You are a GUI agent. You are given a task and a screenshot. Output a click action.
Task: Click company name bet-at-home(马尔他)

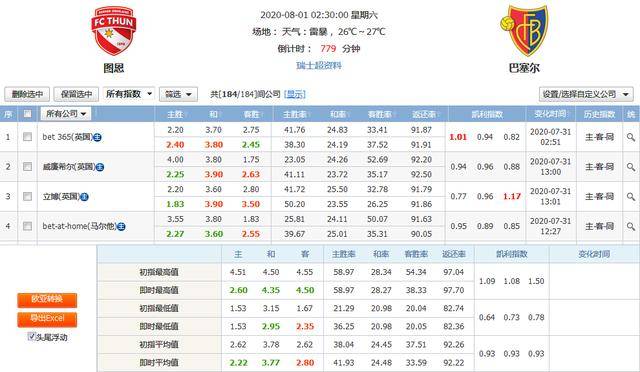[80, 226]
